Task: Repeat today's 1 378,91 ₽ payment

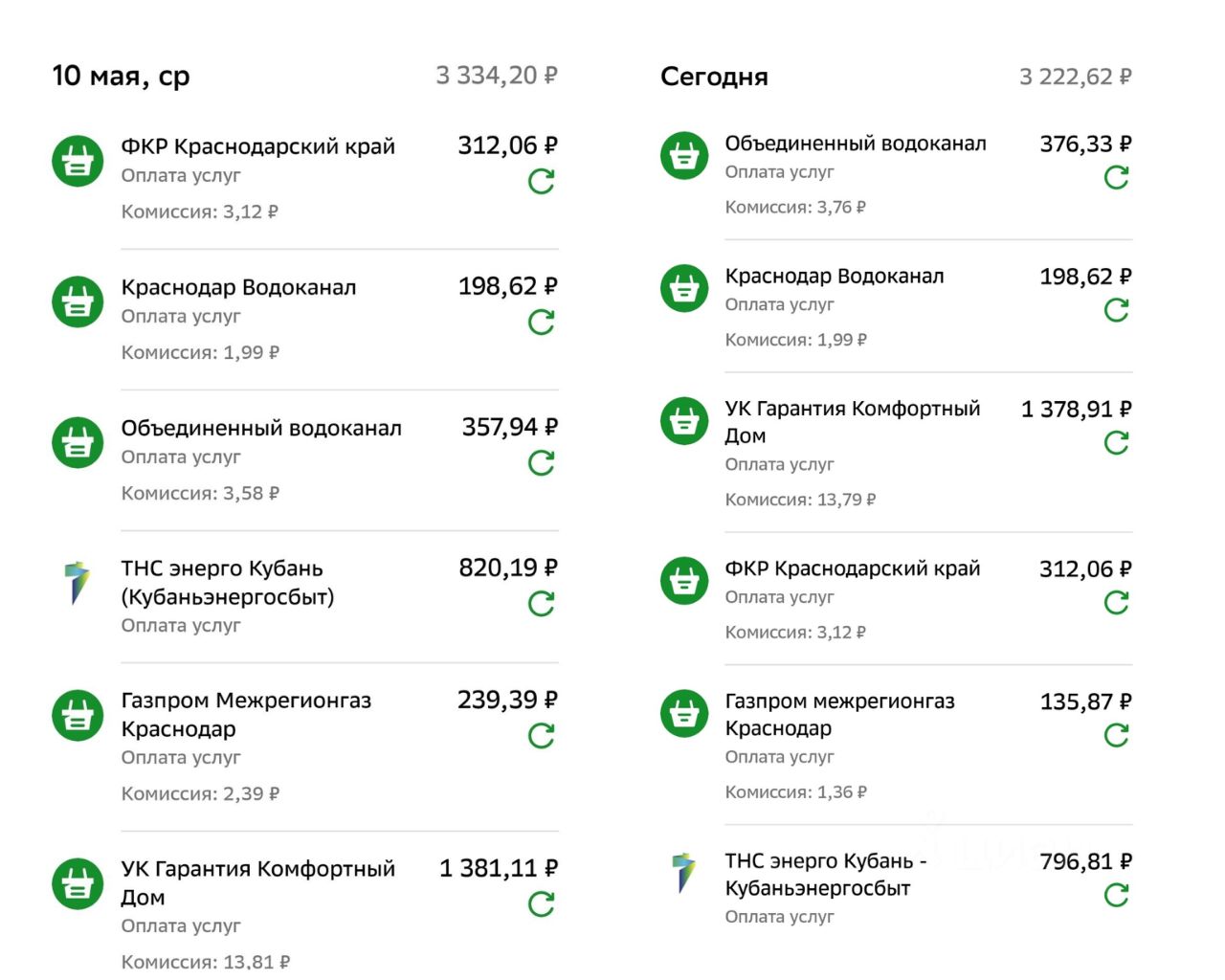Action: click(1116, 443)
